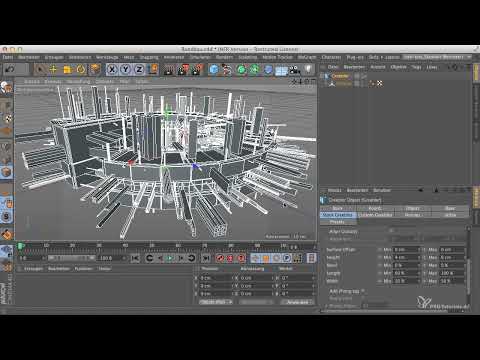Switch to the Stock Greebles tab
This screenshot has width=480, height=360.
point(338,215)
